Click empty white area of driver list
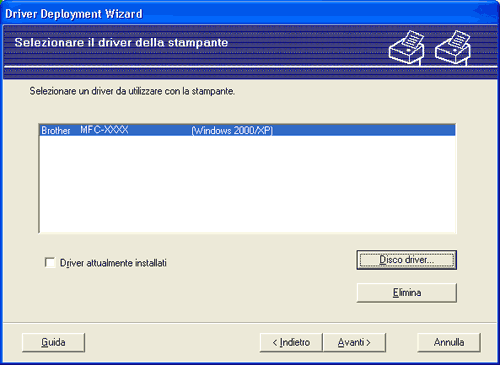This screenshot has height=365, width=500. [247, 184]
